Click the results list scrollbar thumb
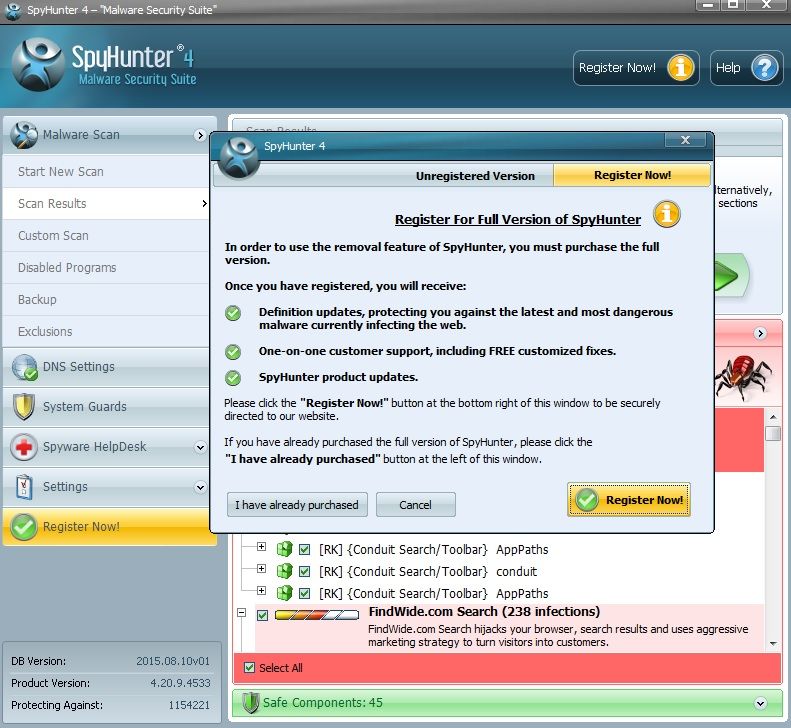The width and height of the screenshot is (791, 728). click(x=773, y=433)
